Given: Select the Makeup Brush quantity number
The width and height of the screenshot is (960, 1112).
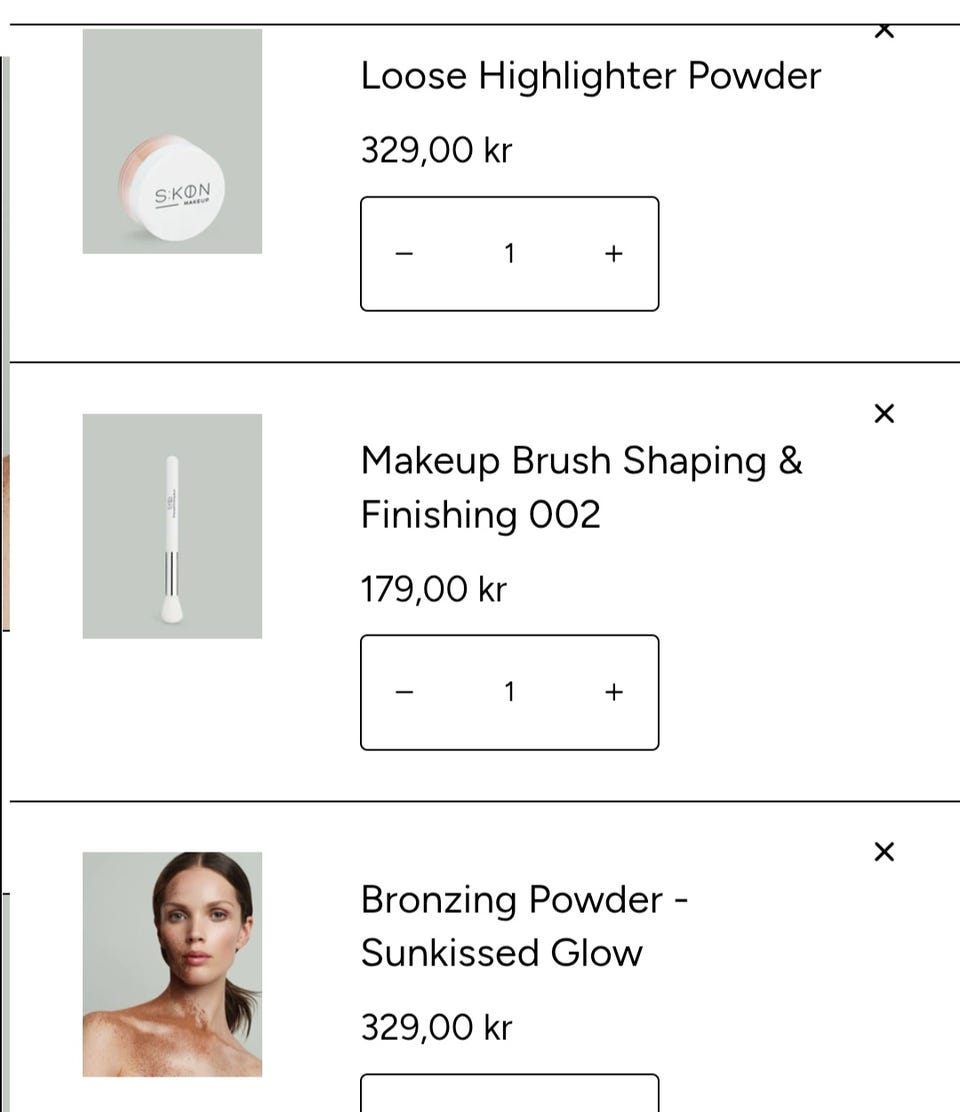Looking at the screenshot, I should click(x=509, y=692).
